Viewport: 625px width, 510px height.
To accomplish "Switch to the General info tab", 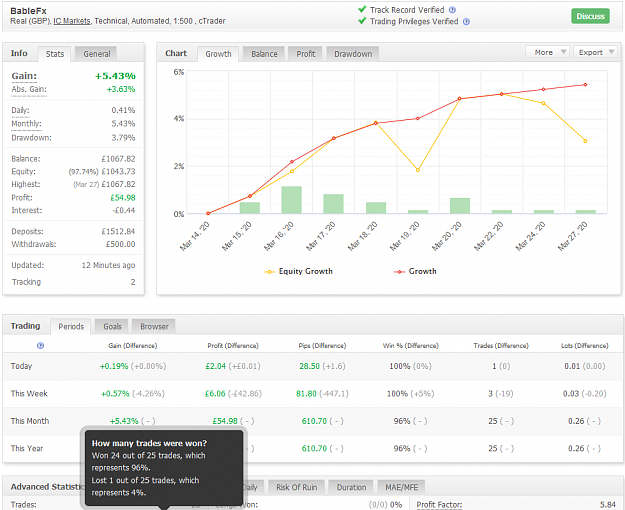I will click(x=96, y=54).
